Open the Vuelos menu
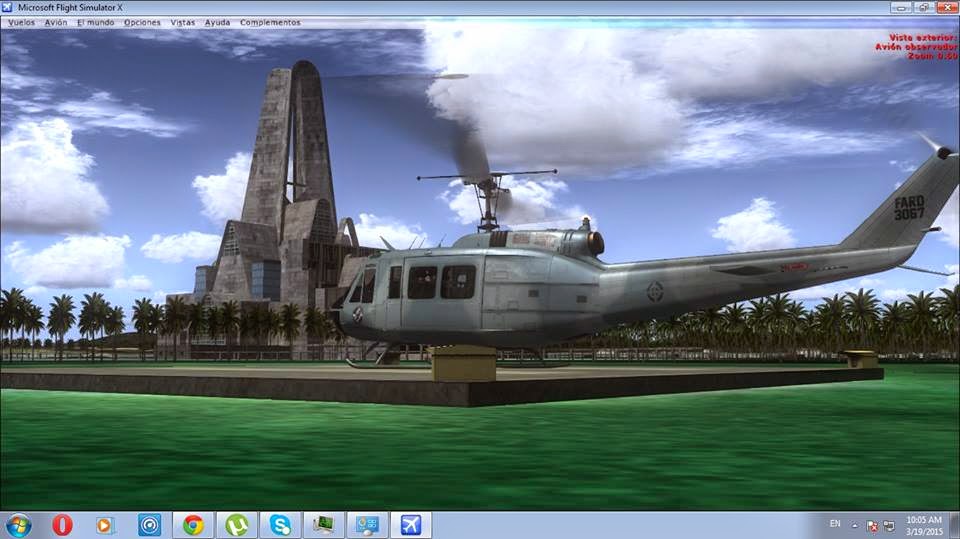This screenshot has height=539, width=960. [x=21, y=22]
